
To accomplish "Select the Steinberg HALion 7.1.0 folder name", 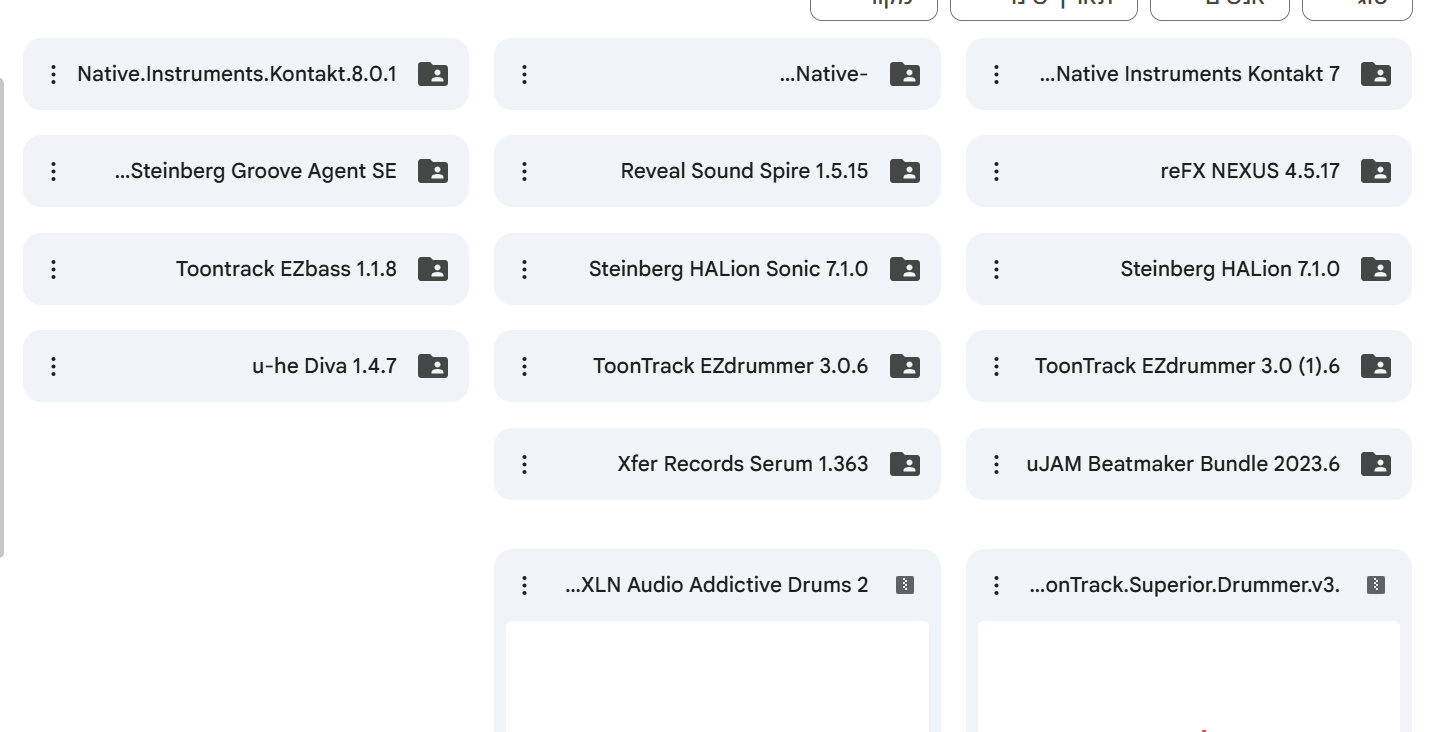I will pos(1230,269).
